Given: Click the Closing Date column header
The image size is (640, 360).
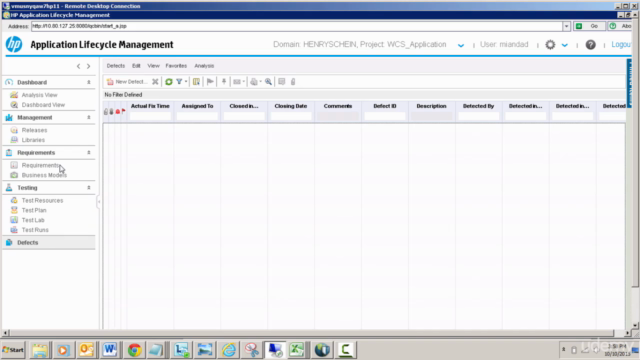Looking at the screenshot, I should 291,106.
